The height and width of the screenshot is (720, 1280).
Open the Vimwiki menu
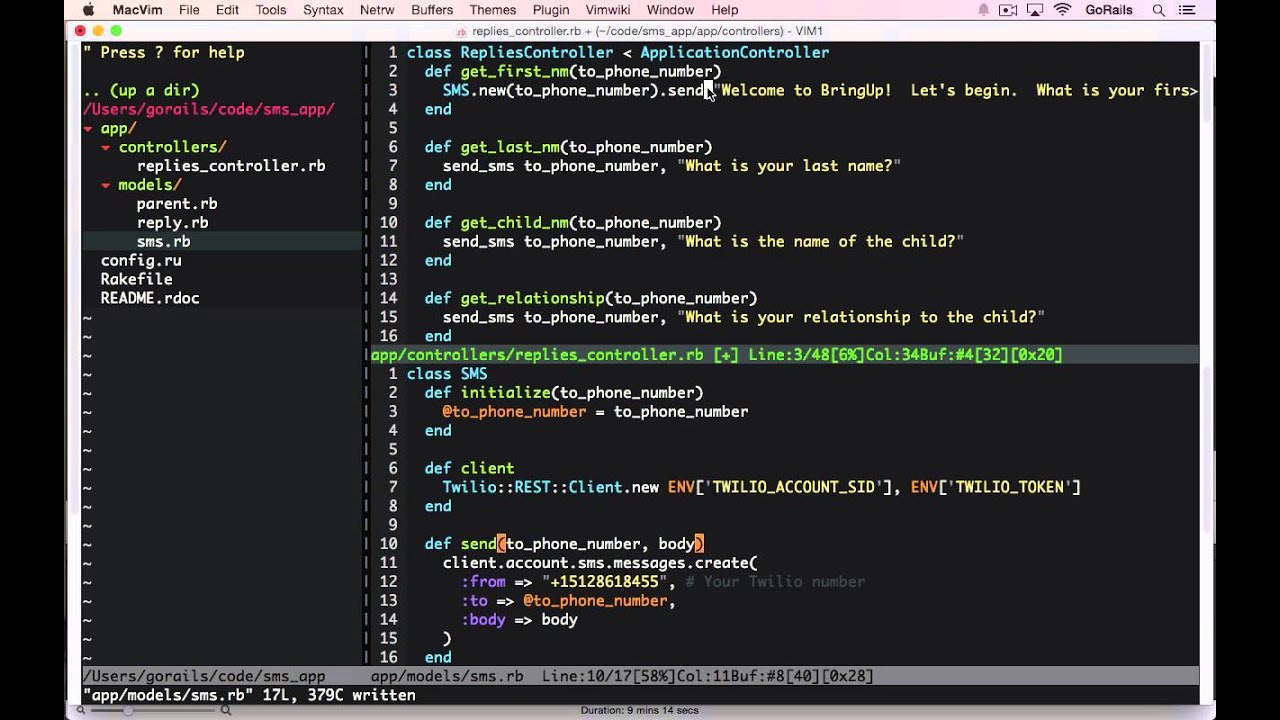click(x=607, y=10)
